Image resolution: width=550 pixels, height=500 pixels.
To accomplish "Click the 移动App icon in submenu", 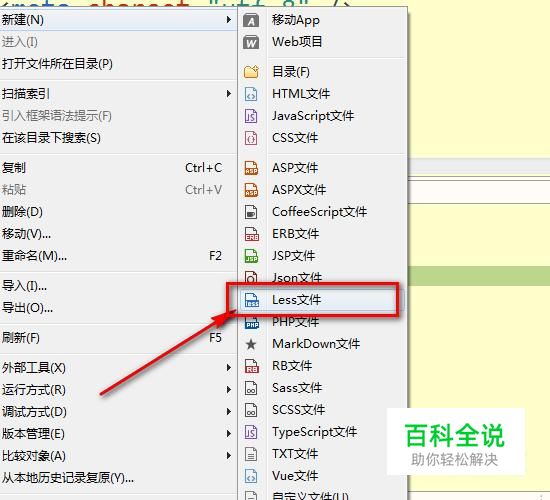I will click(251, 20).
